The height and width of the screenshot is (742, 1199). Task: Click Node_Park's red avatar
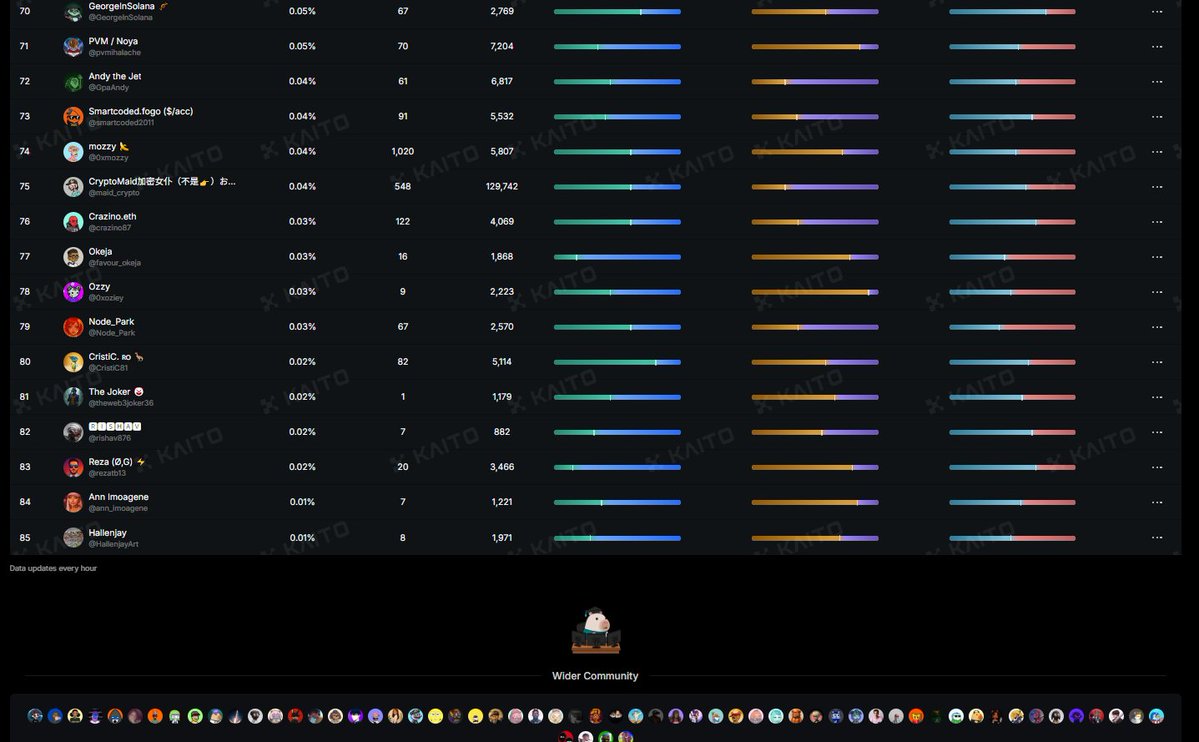point(73,327)
